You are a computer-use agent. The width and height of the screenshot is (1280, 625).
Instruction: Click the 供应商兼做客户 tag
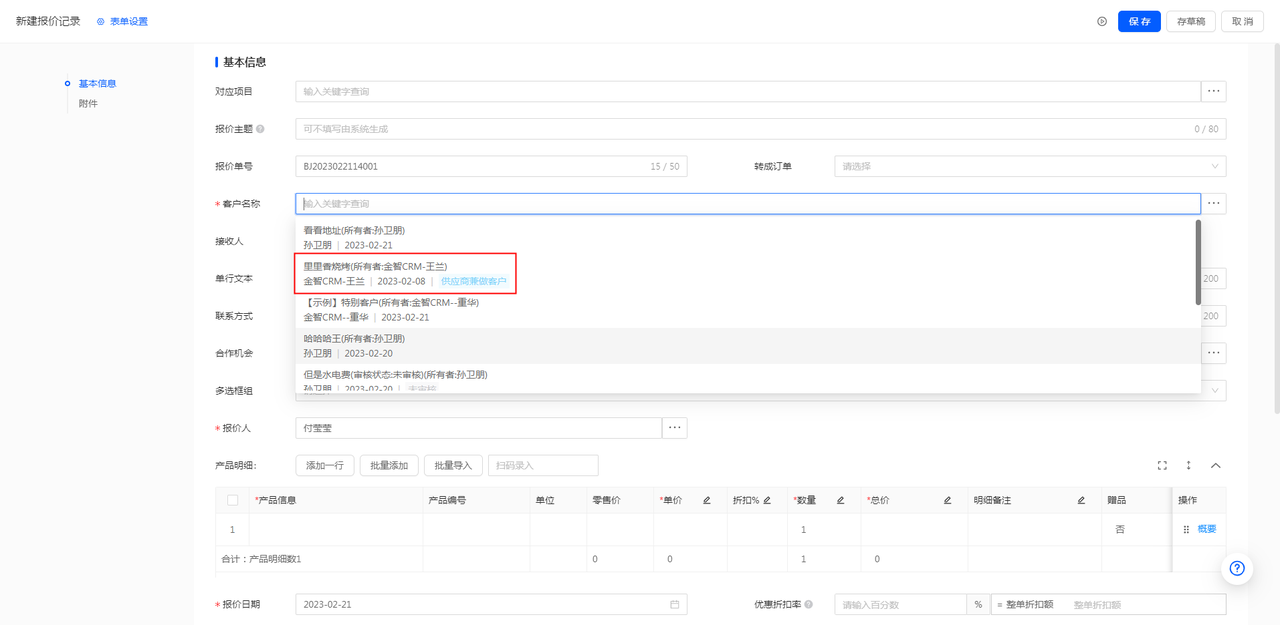pyautogui.click(x=474, y=282)
